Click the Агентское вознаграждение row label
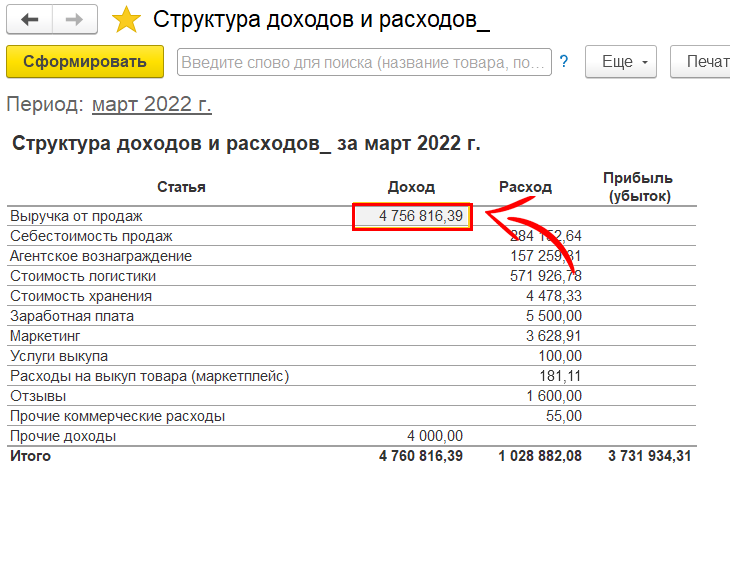730x580 pixels. [101, 256]
